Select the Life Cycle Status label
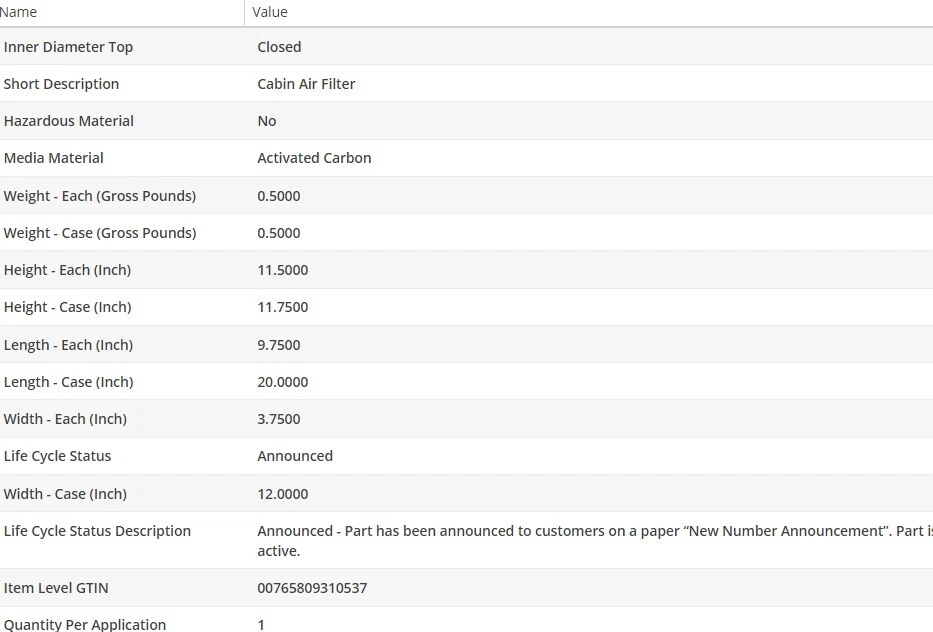The height and width of the screenshot is (632, 933). click(58, 456)
